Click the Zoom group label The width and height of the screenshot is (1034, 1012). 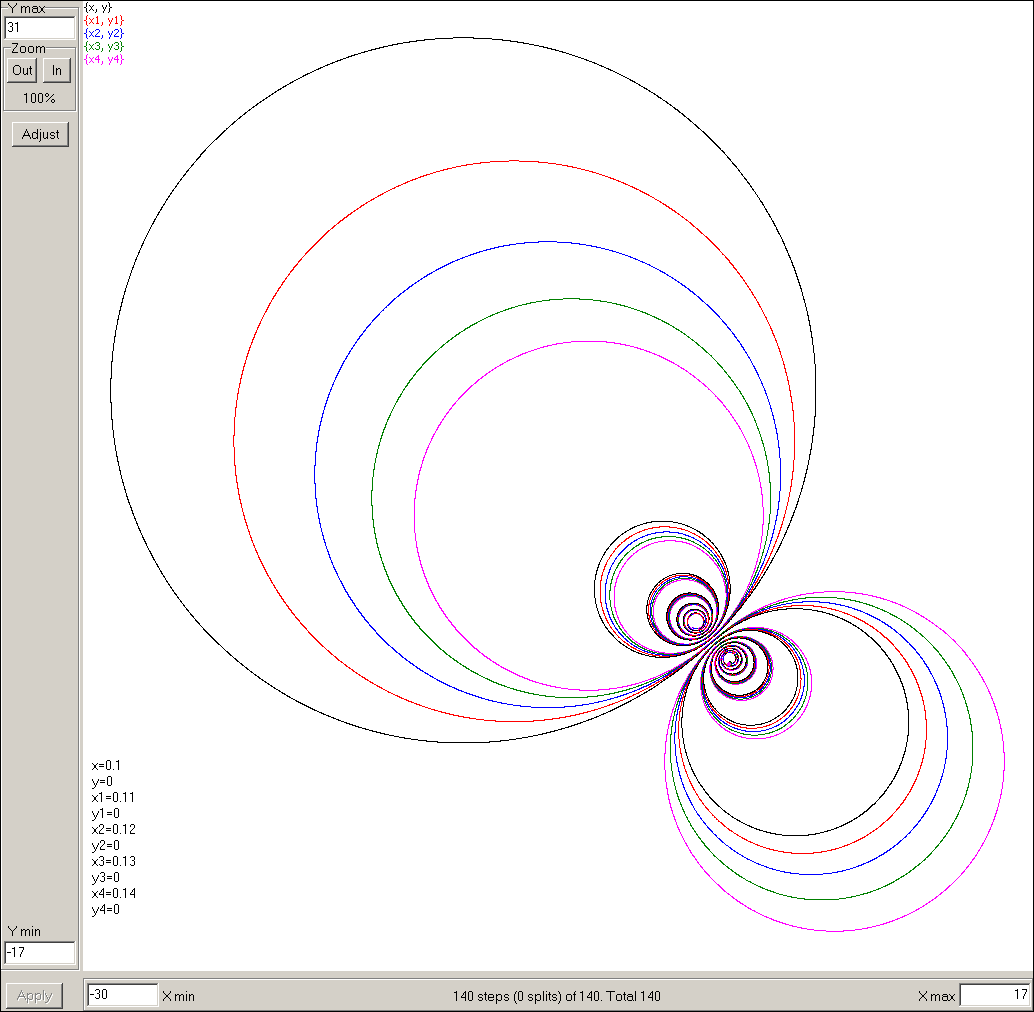click(x=28, y=49)
